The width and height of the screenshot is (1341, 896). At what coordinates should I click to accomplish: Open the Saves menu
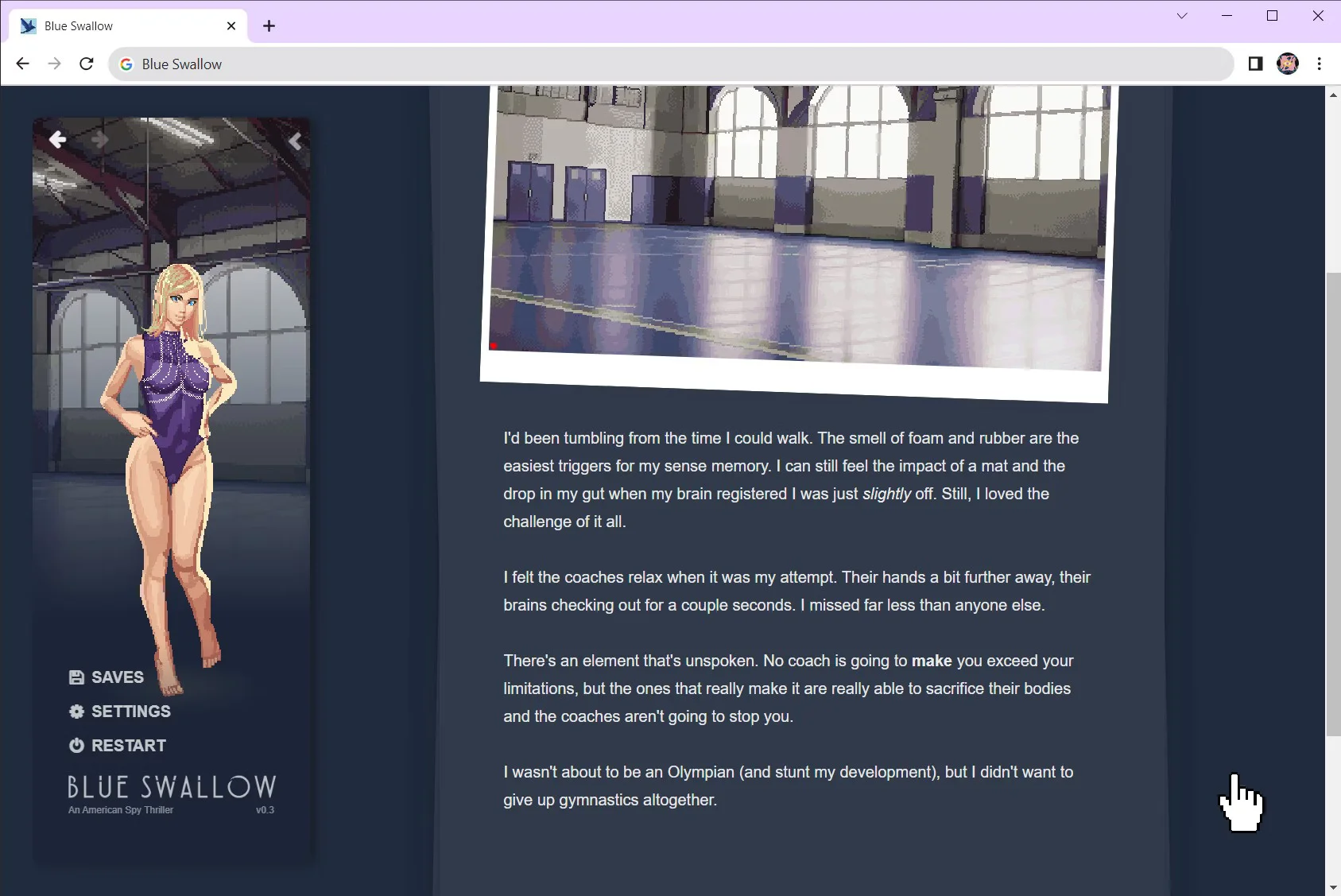(x=107, y=677)
